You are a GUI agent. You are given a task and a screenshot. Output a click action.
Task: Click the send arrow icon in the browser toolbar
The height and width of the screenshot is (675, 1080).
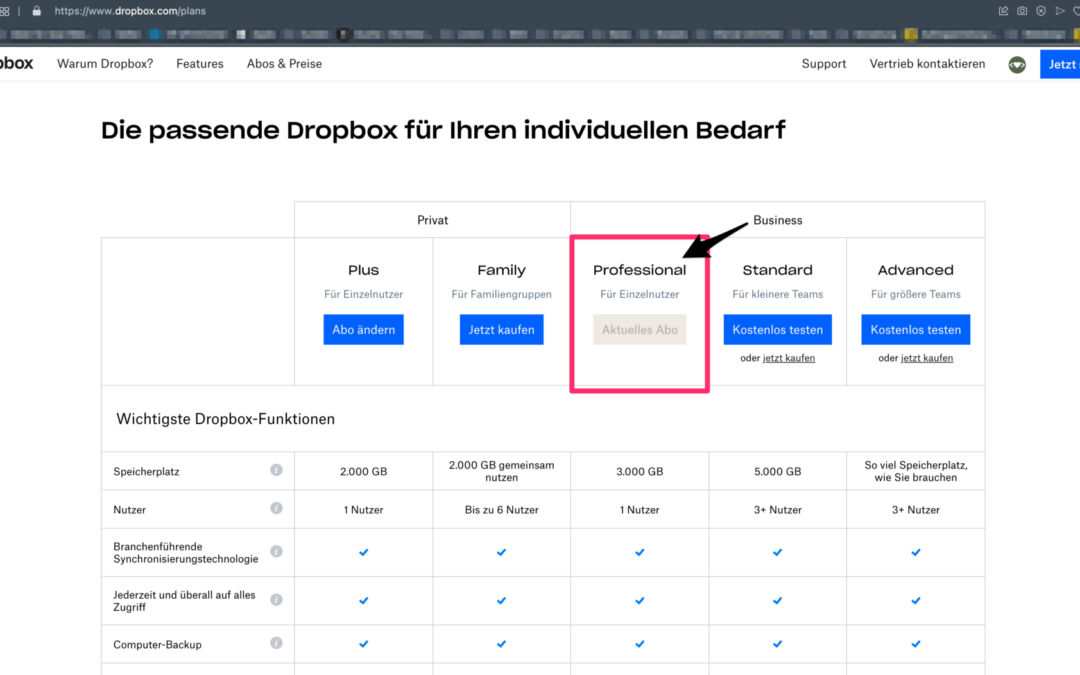(1060, 11)
